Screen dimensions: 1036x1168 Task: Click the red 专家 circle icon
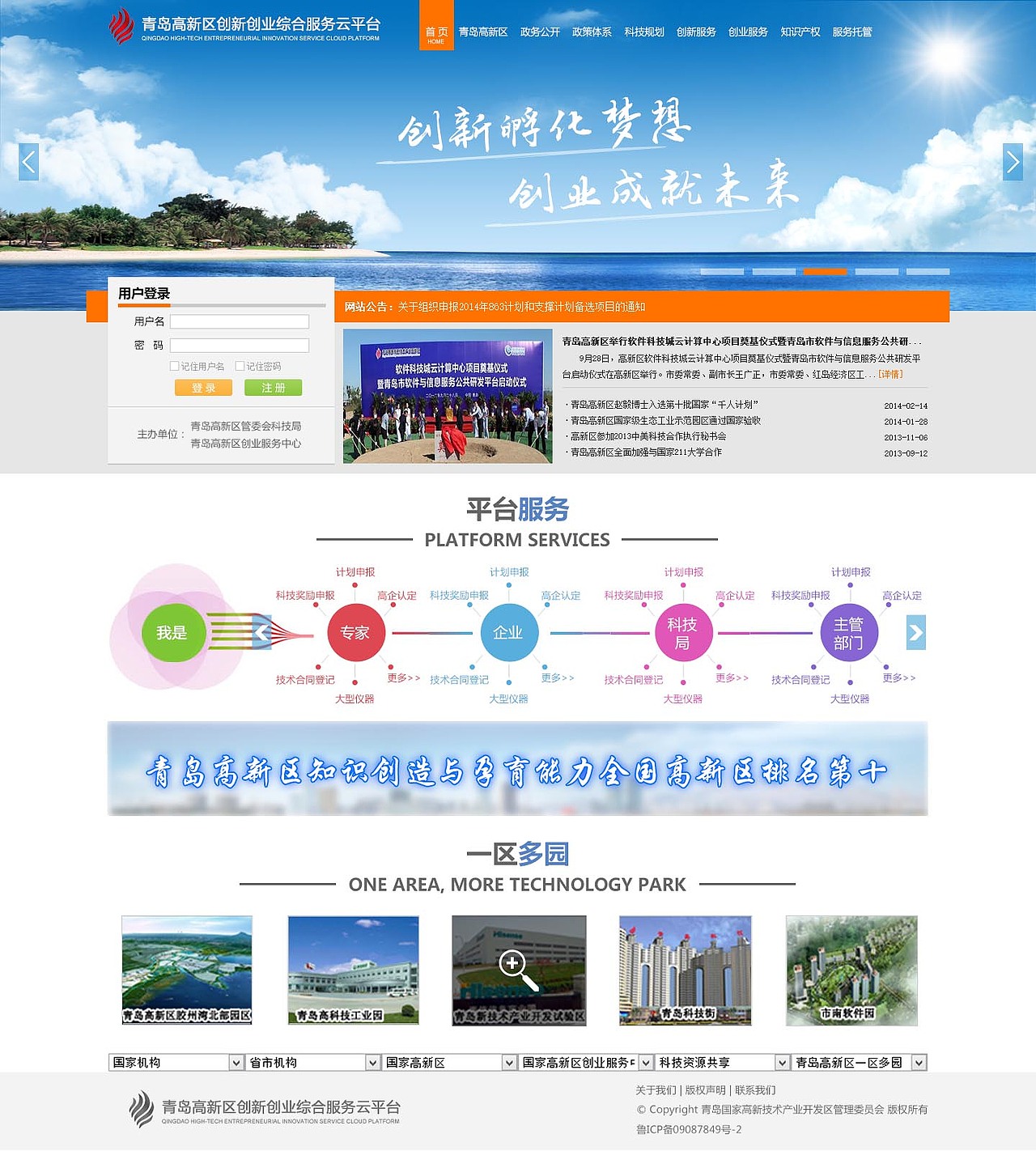(355, 633)
